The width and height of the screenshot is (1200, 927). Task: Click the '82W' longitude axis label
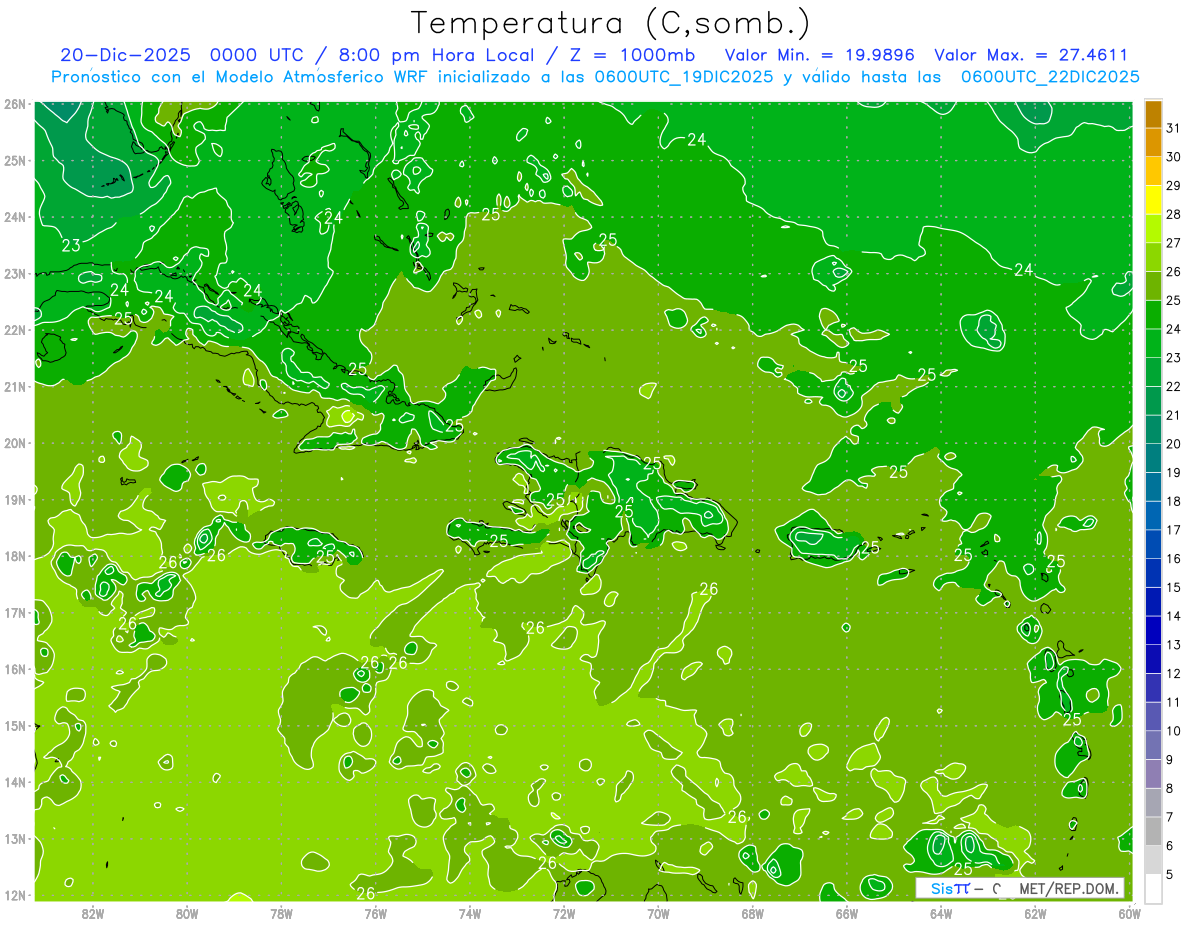(x=93, y=912)
